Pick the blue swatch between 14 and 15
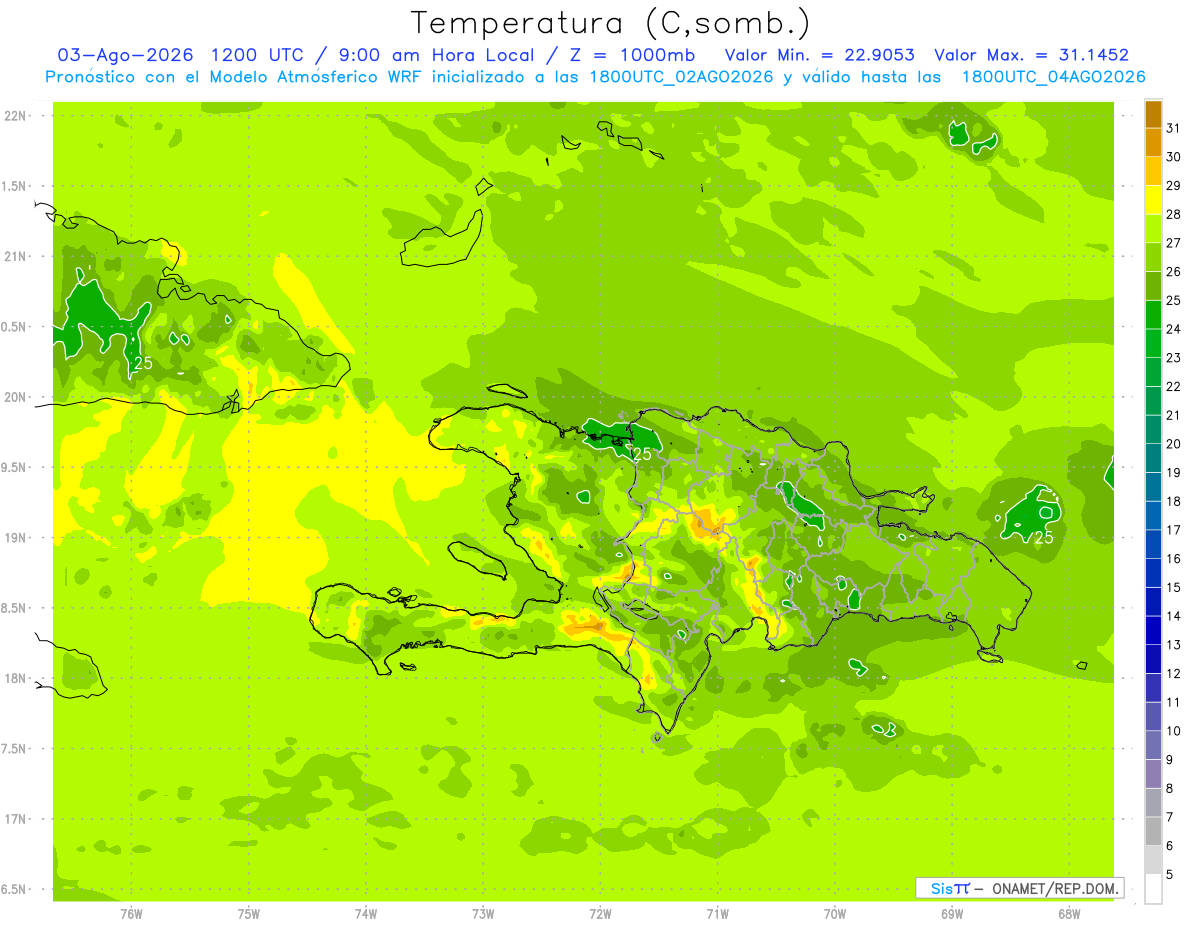The width and height of the screenshot is (1200, 927). 1153,602
